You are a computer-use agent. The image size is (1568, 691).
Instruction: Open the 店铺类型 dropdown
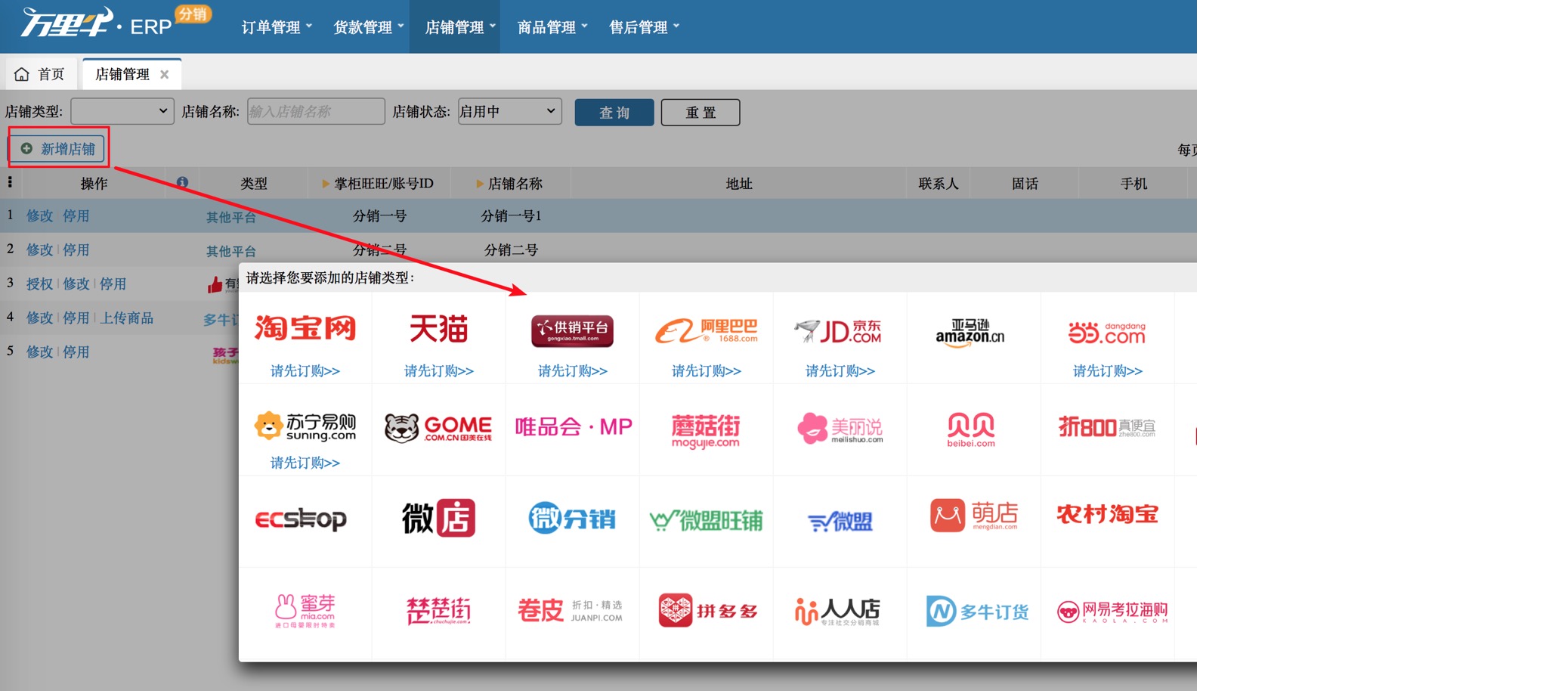[x=122, y=111]
